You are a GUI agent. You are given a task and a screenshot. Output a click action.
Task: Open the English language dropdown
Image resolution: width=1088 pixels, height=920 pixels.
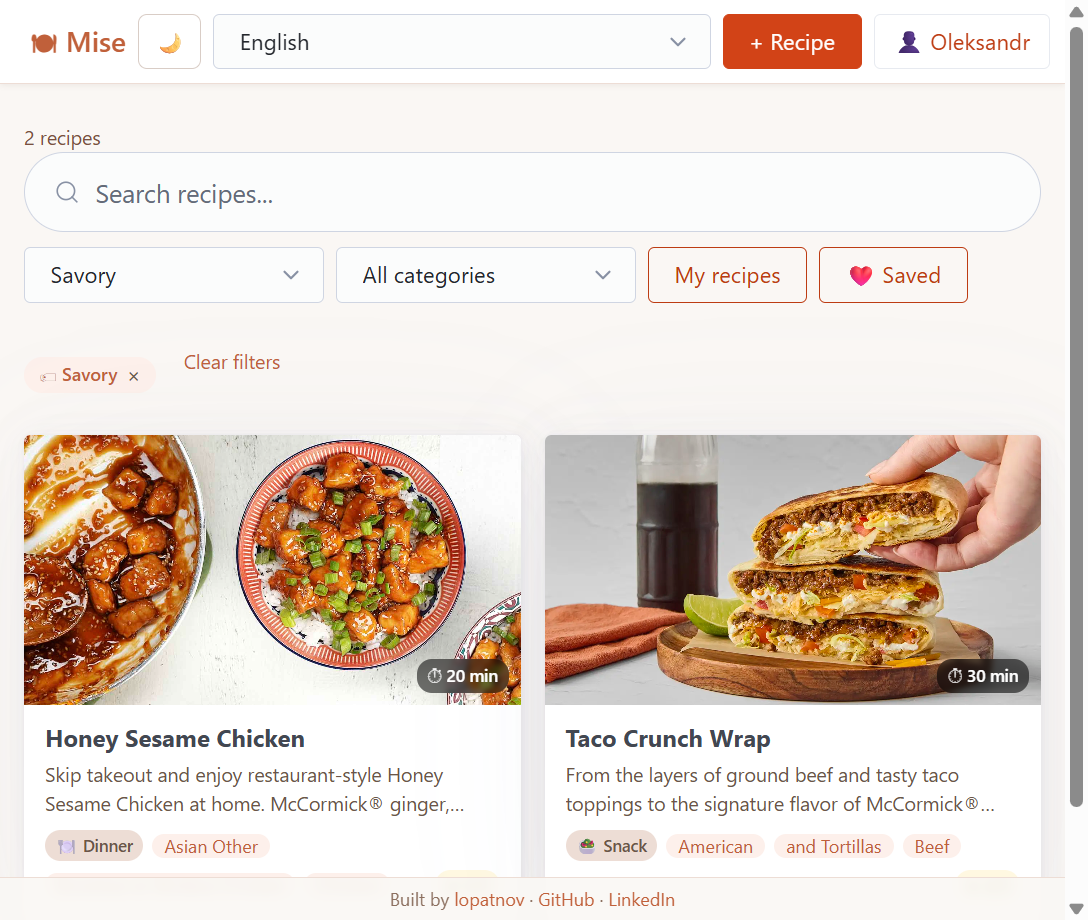pos(461,42)
